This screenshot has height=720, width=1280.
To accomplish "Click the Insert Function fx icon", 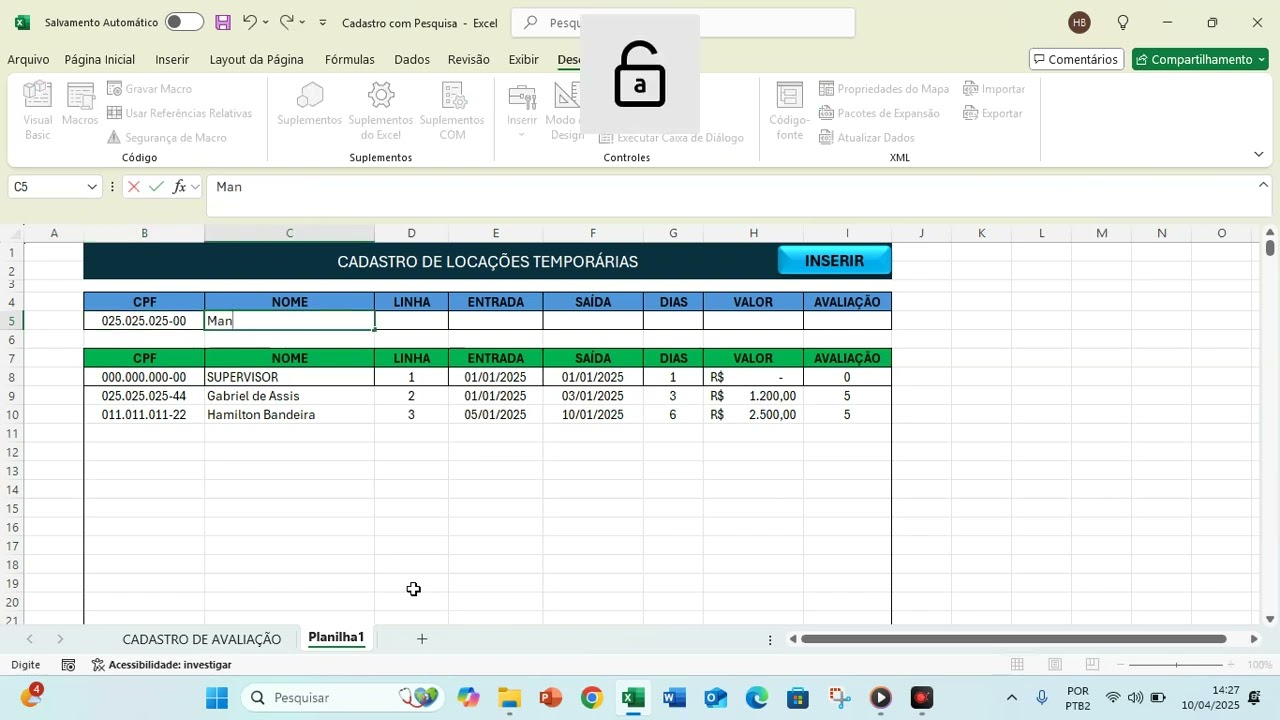I will coord(180,187).
